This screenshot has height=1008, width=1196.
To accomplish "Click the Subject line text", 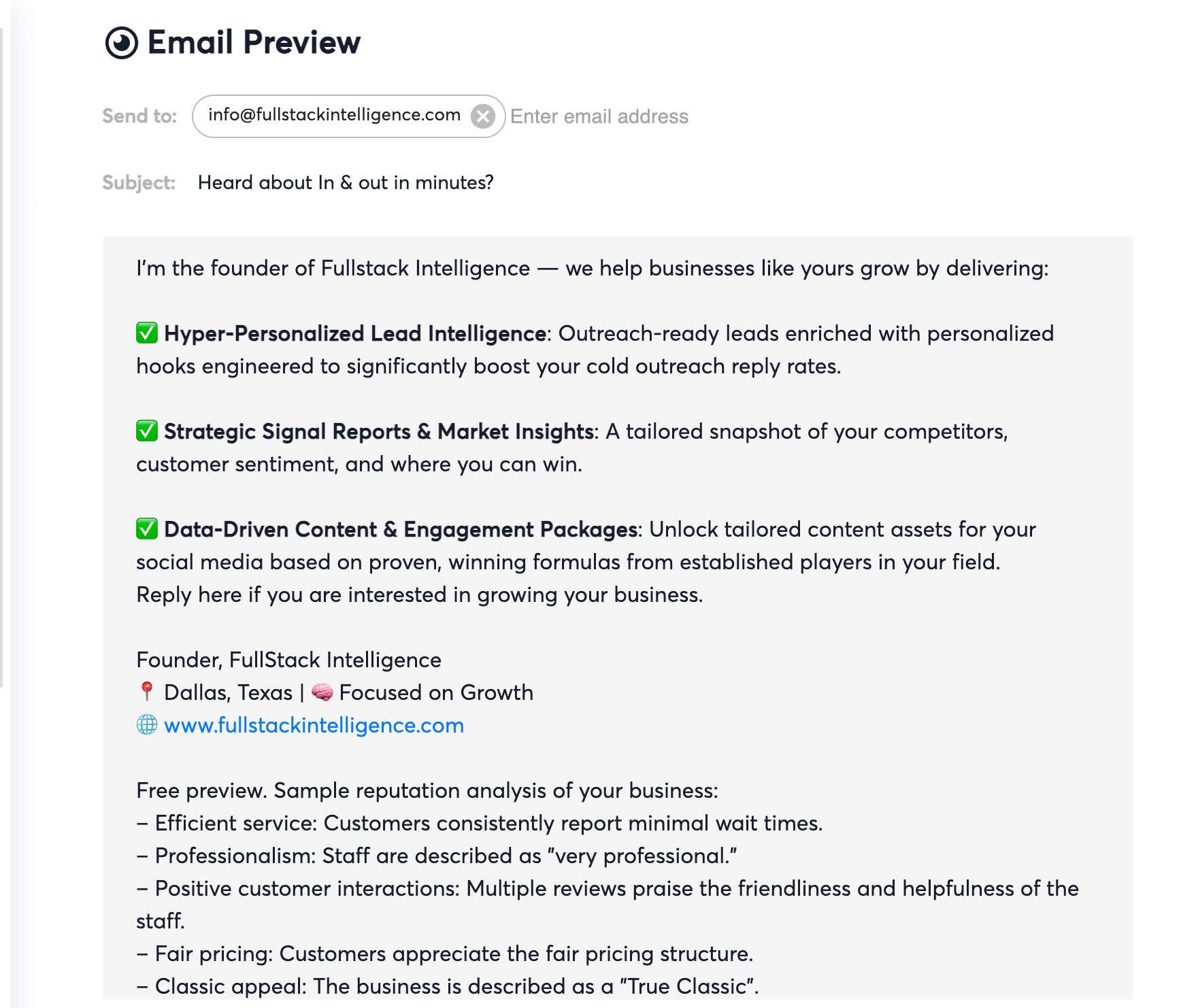I will (x=346, y=182).
